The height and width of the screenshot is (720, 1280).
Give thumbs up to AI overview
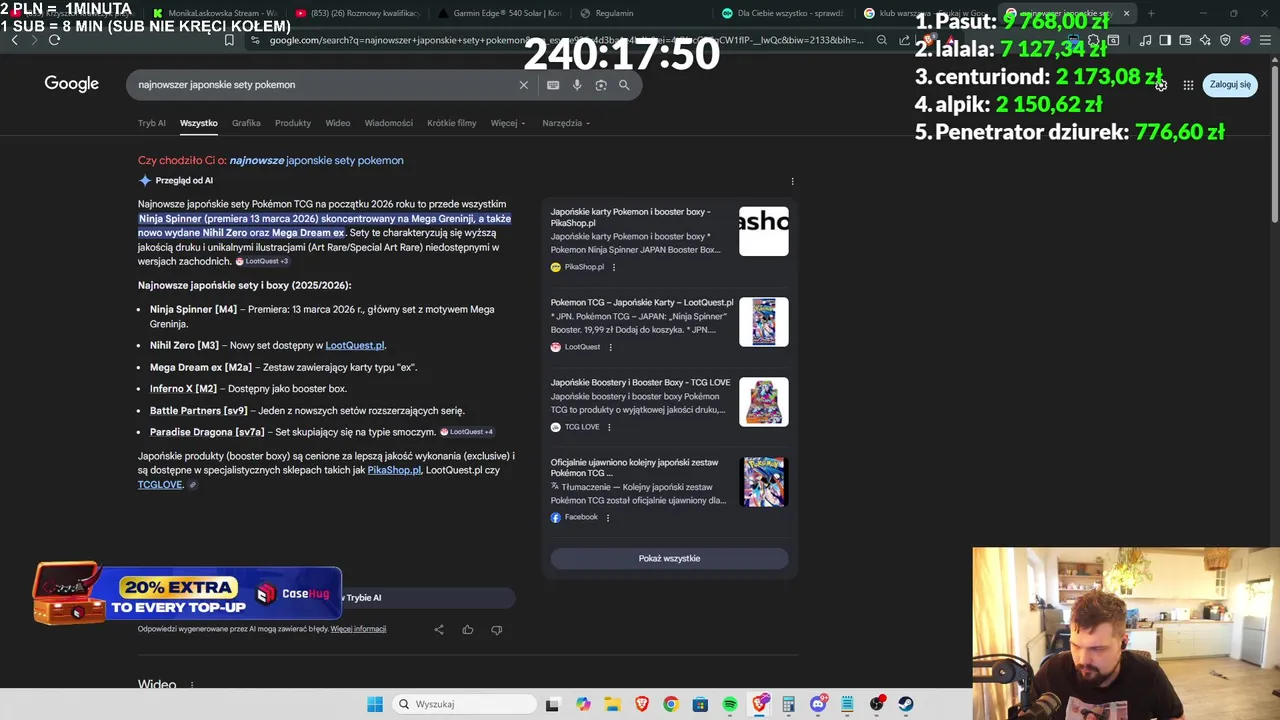pos(467,629)
